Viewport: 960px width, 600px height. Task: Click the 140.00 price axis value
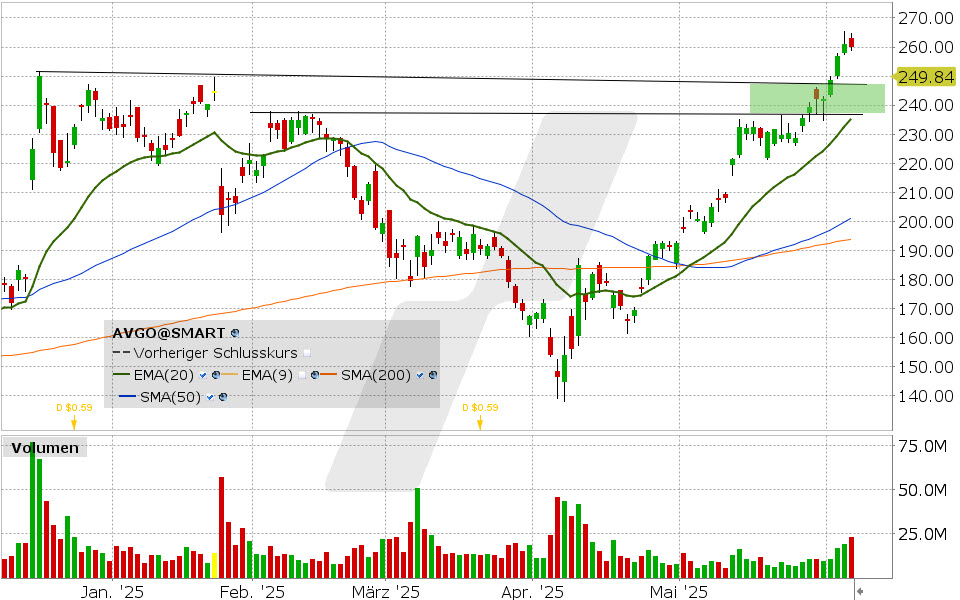pyautogui.click(x=926, y=396)
